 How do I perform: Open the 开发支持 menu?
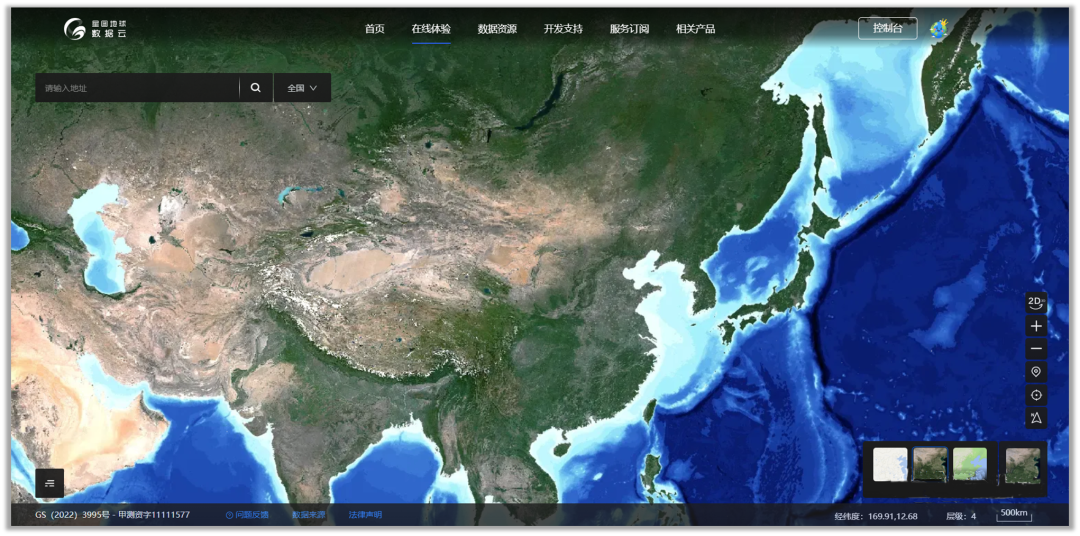(x=563, y=29)
